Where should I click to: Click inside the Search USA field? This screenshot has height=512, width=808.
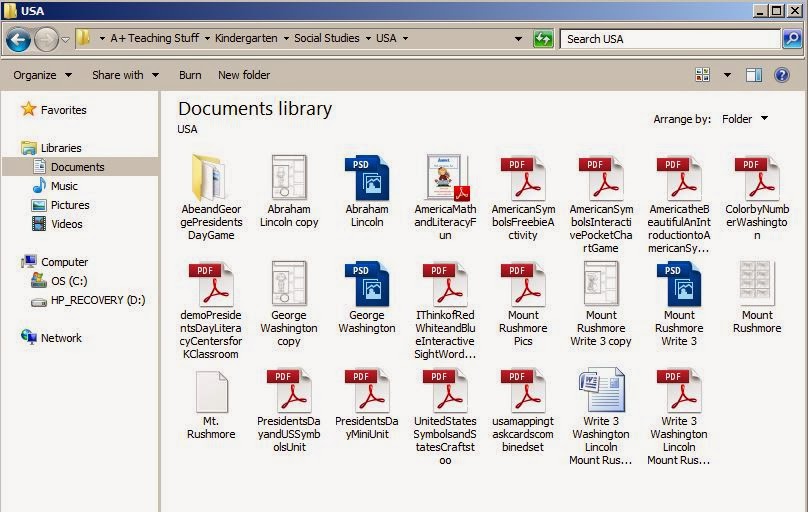(669, 39)
